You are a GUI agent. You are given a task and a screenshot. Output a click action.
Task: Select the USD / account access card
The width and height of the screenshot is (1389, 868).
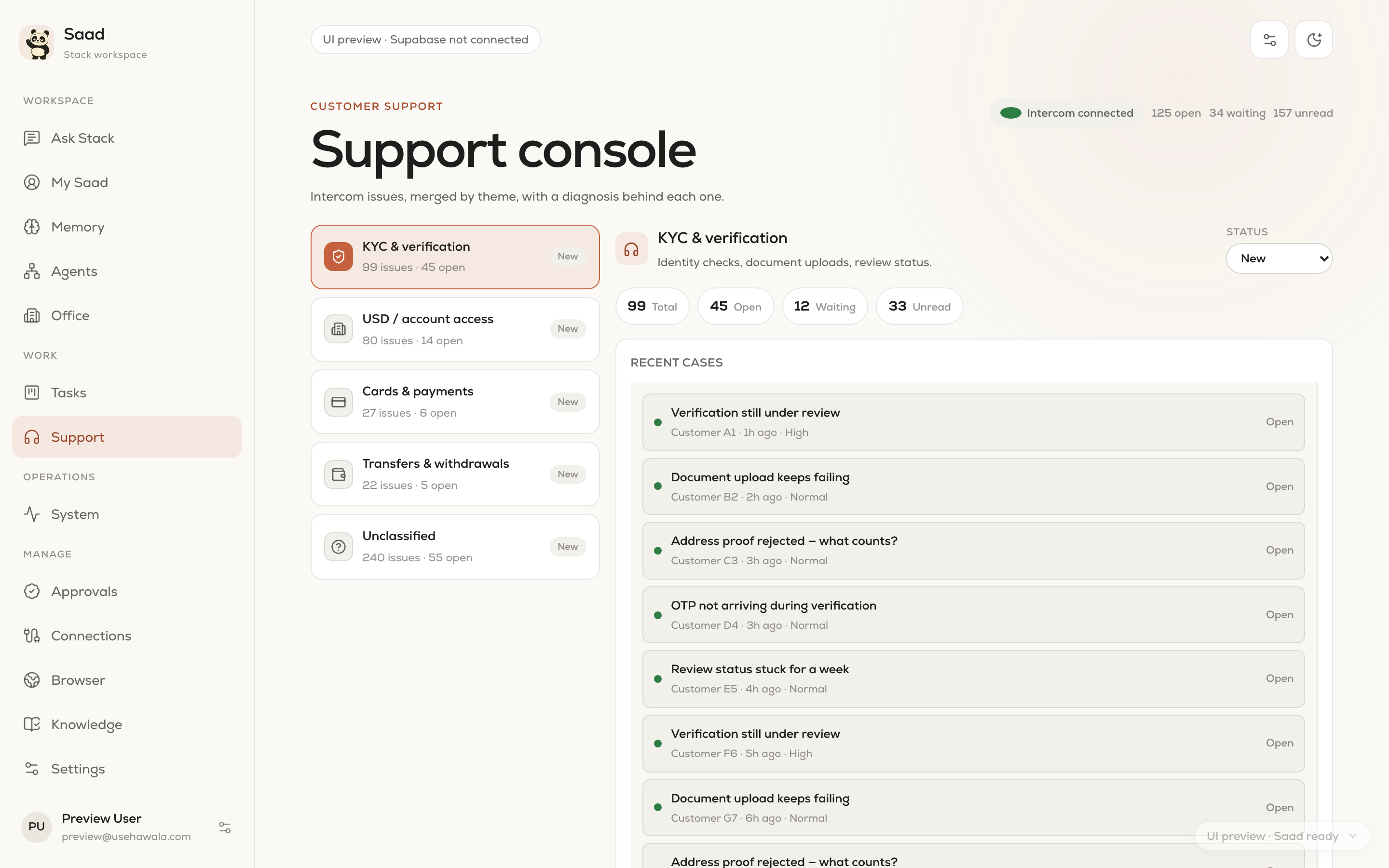455,329
